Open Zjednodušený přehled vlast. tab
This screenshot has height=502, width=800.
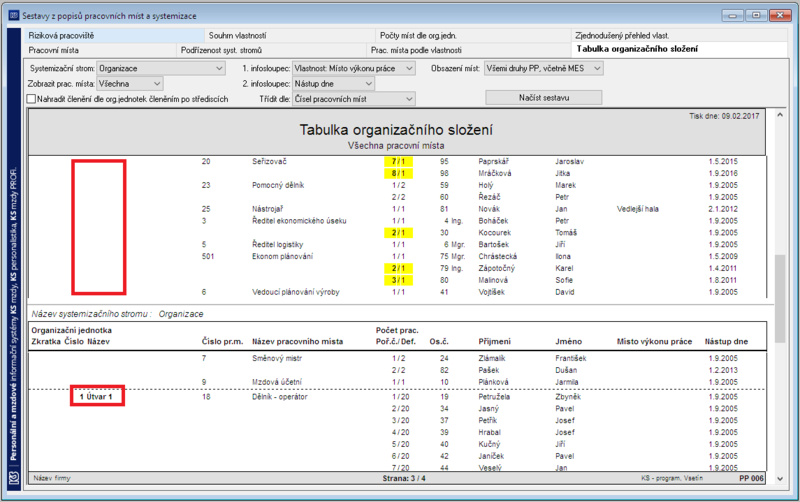(x=680, y=36)
